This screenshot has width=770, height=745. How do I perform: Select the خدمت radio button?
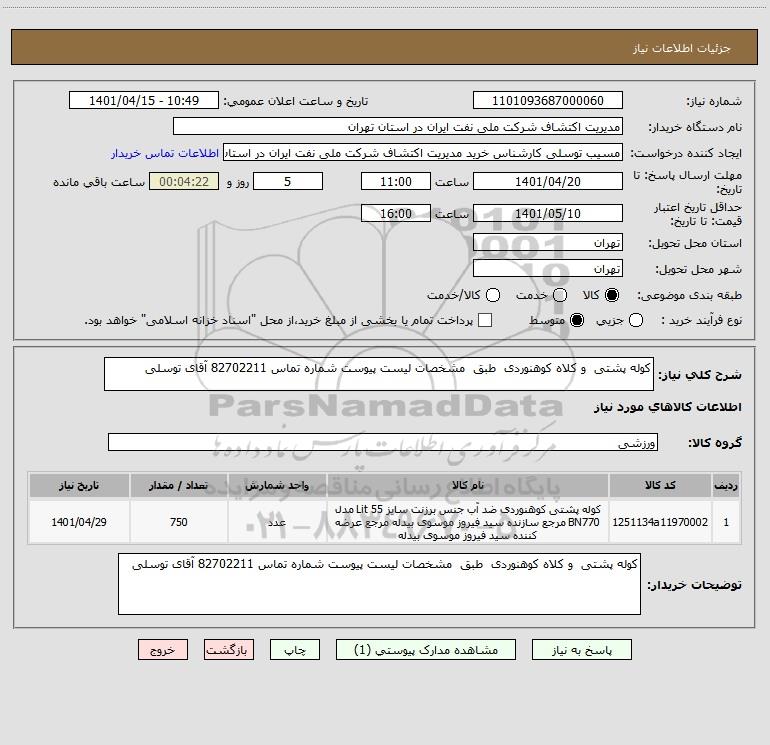(560, 295)
